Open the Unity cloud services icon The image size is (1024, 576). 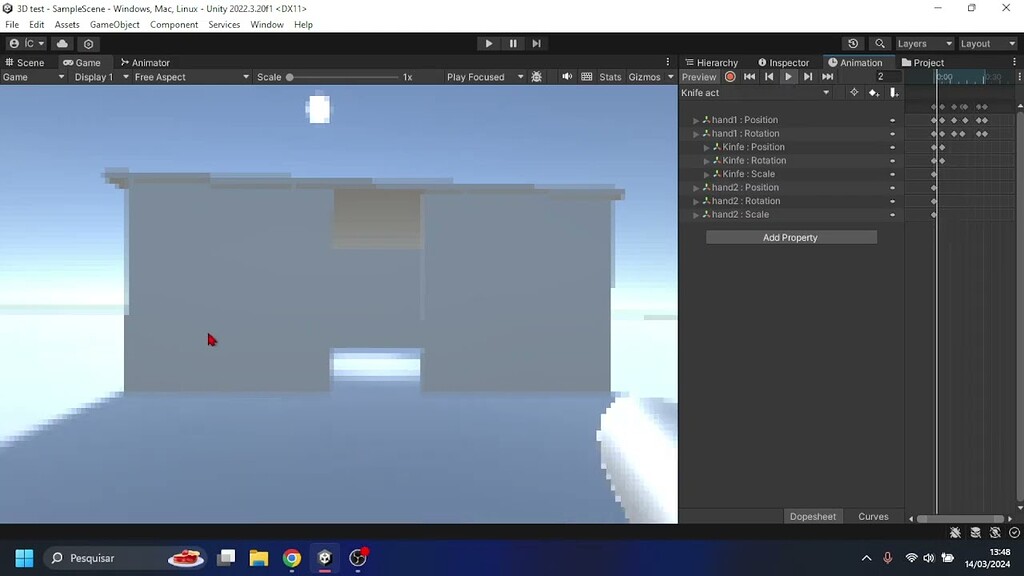click(60, 43)
